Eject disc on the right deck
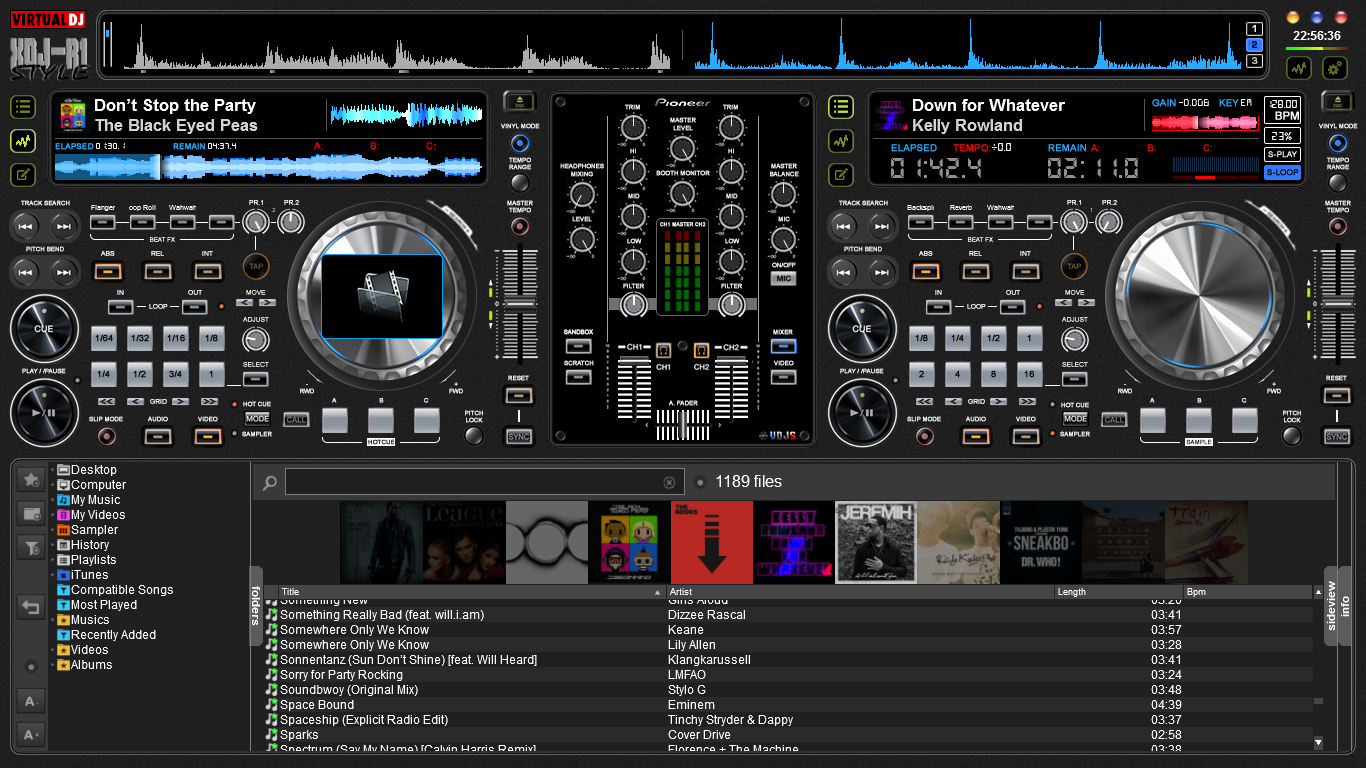Image resolution: width=1366 pixels, height=768 pixels. pos(1337,102)
